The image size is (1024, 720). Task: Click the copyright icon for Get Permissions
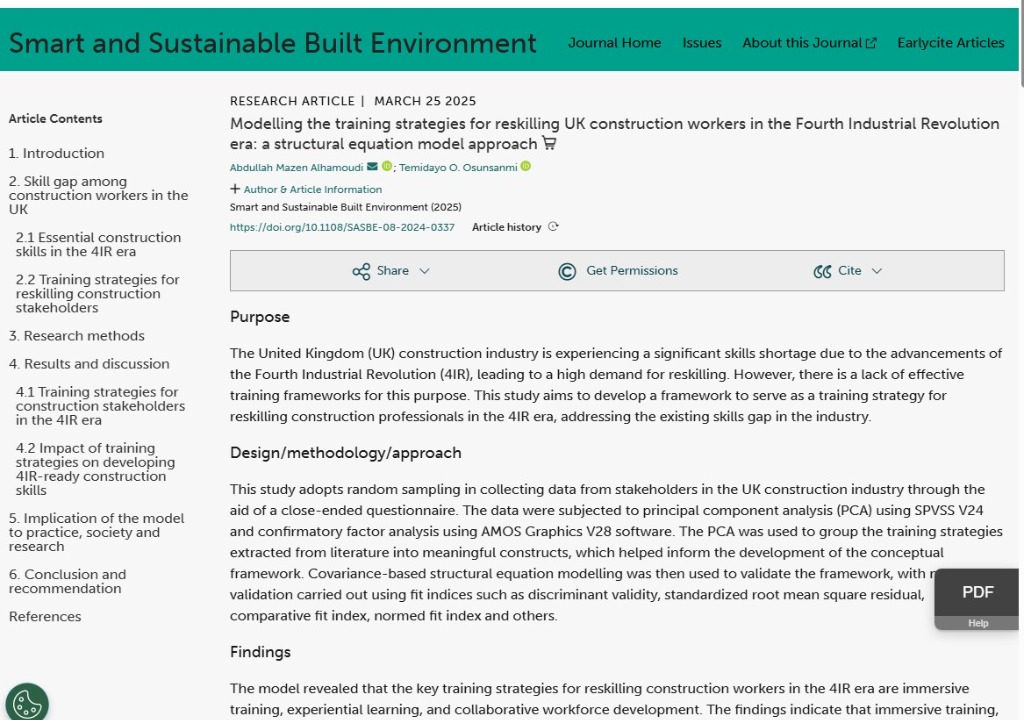(568, 271)
